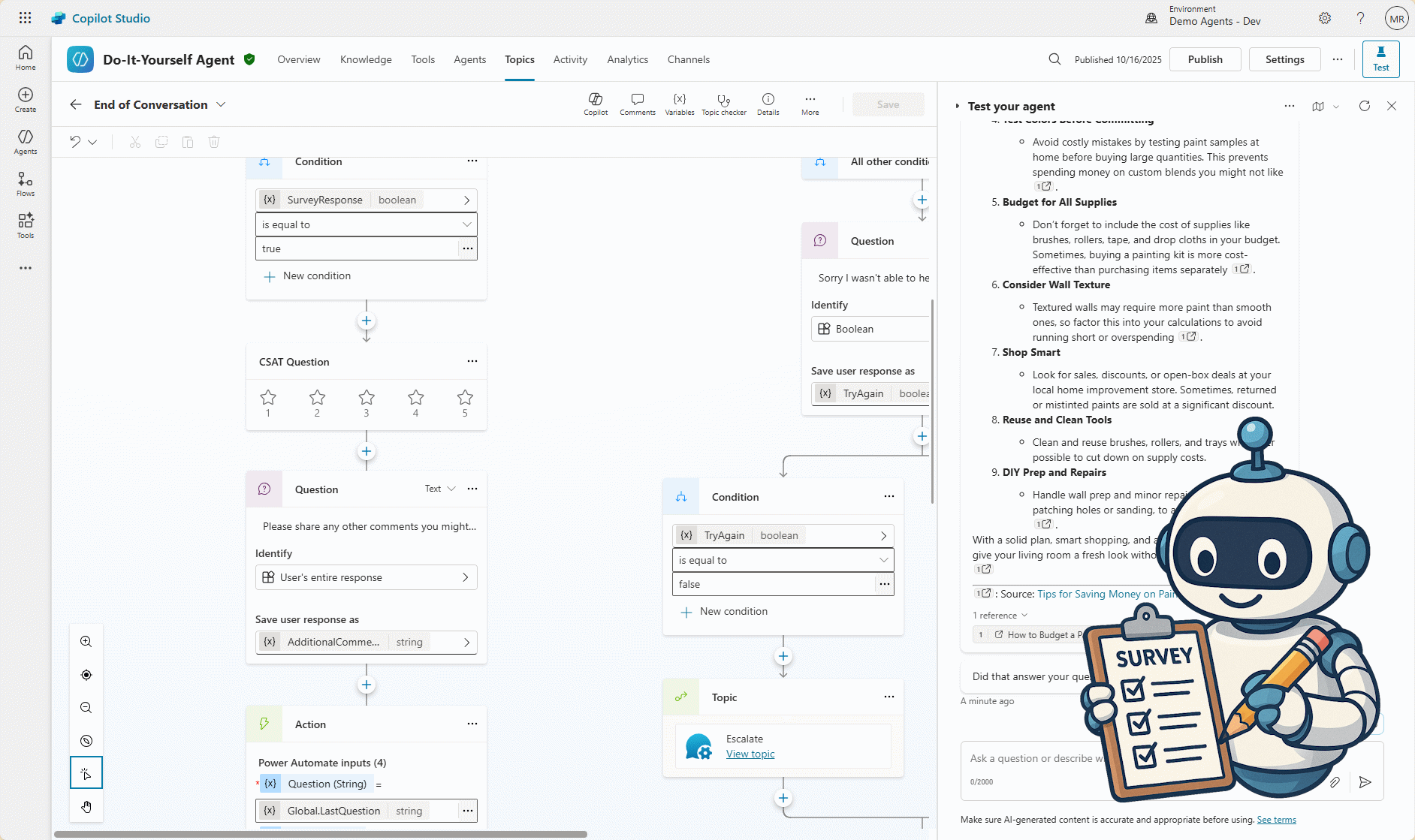Image resolution: width=1415 pixels, height=840 pixels.
Task: Switch to the Analytics tab
Action: (628, 59)
